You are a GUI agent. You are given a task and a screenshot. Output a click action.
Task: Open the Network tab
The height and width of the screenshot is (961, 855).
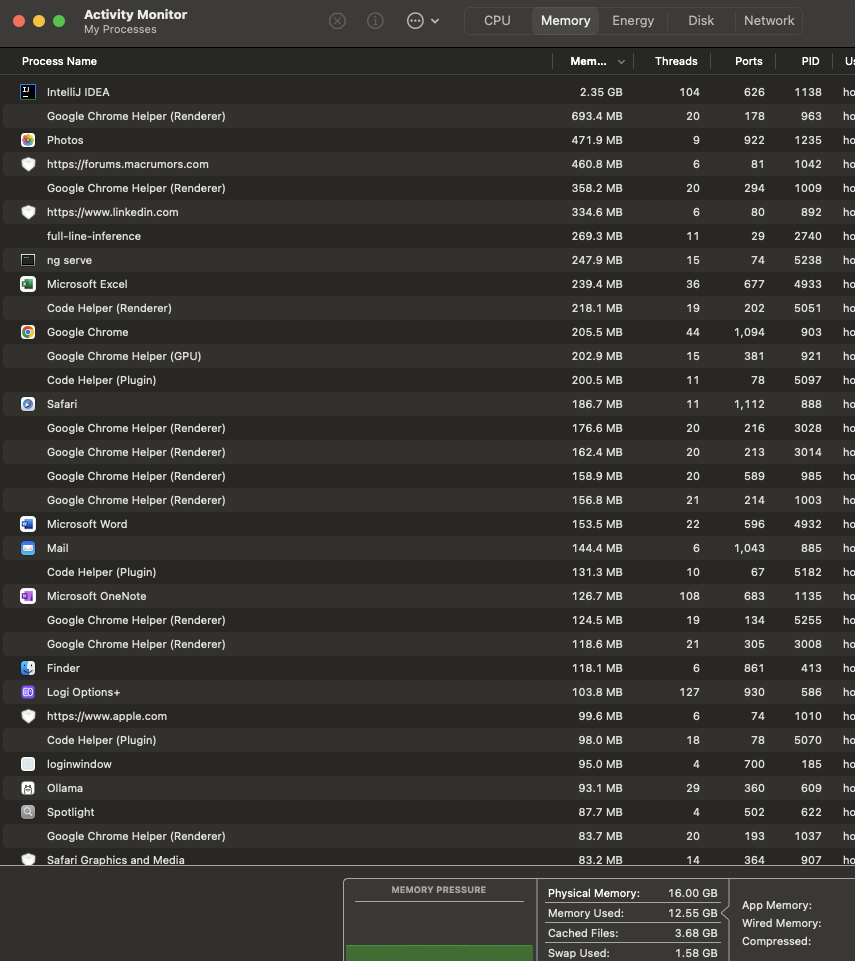pos(769,21)
